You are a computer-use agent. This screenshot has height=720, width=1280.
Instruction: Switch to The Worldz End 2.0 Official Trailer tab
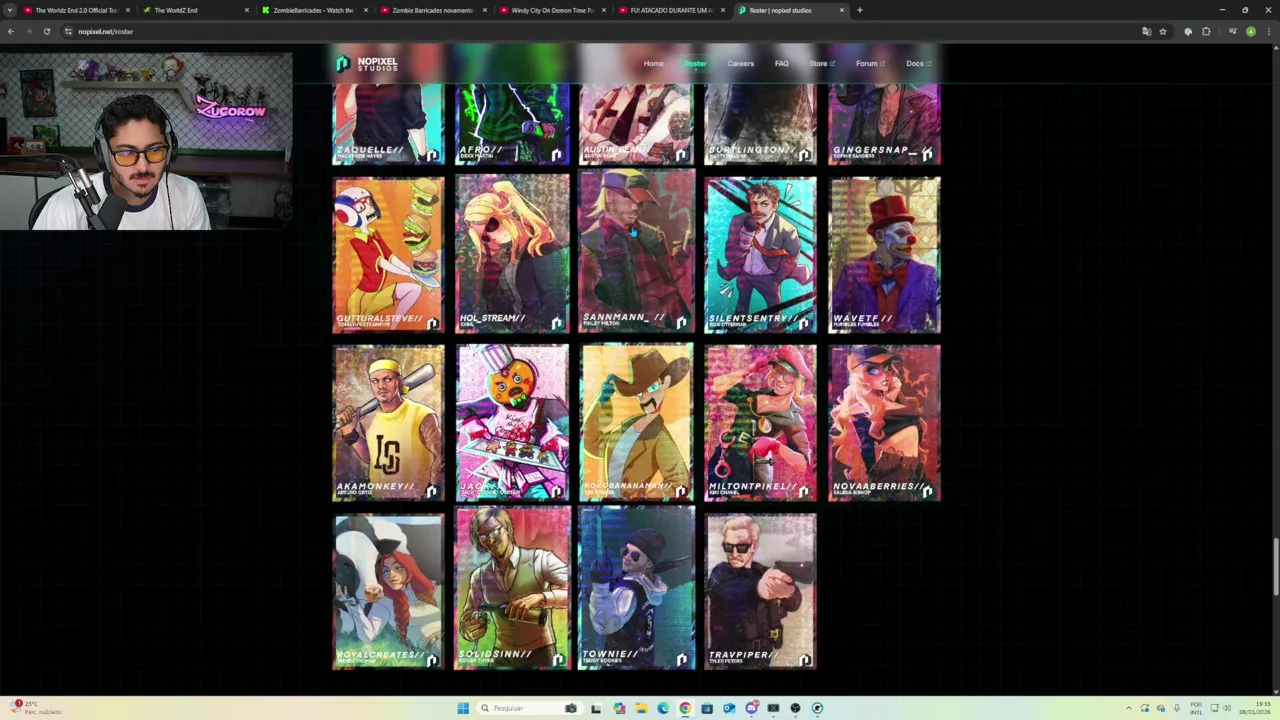pyautogui.click(x=76, y=10)
